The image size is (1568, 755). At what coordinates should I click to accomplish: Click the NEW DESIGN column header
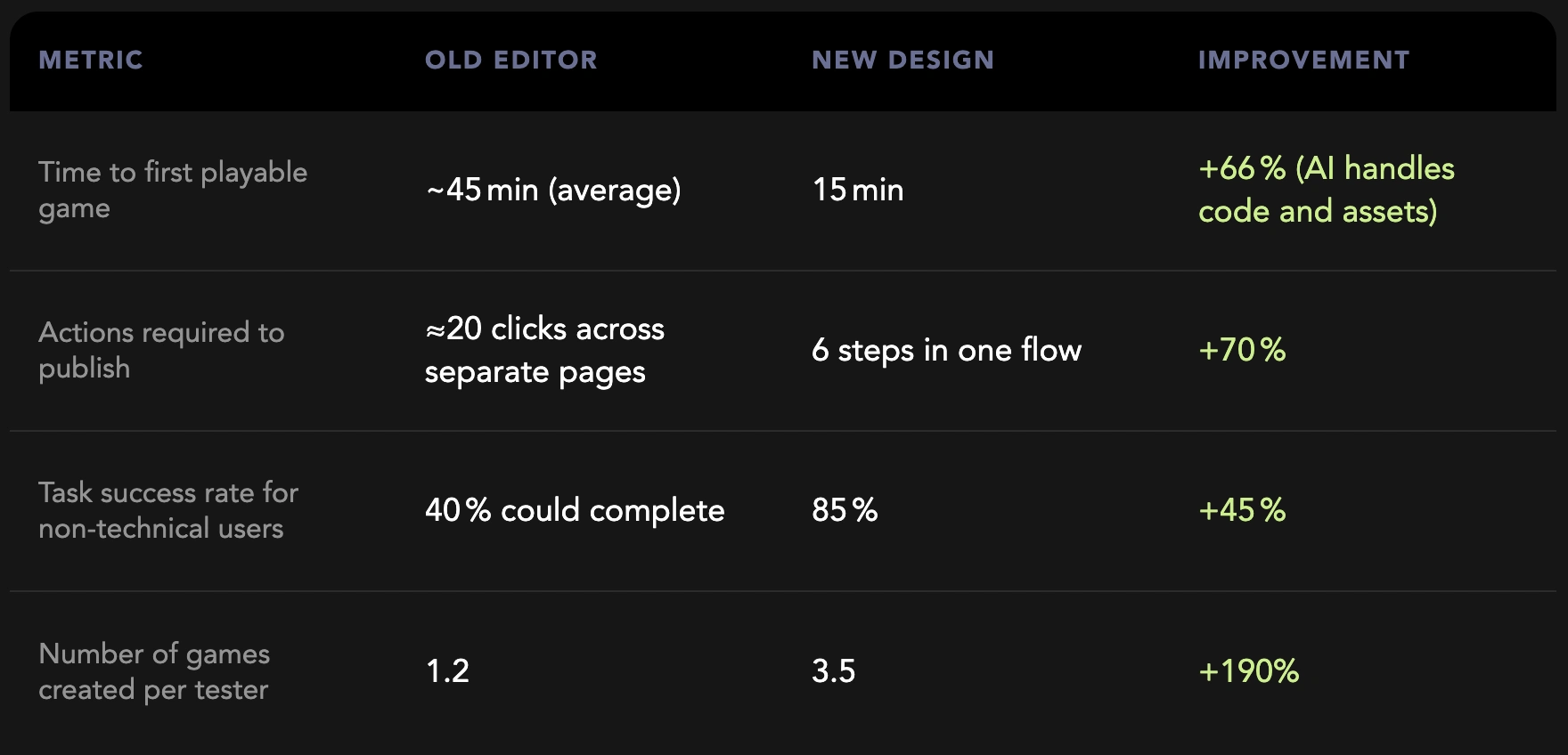(902, 60)
